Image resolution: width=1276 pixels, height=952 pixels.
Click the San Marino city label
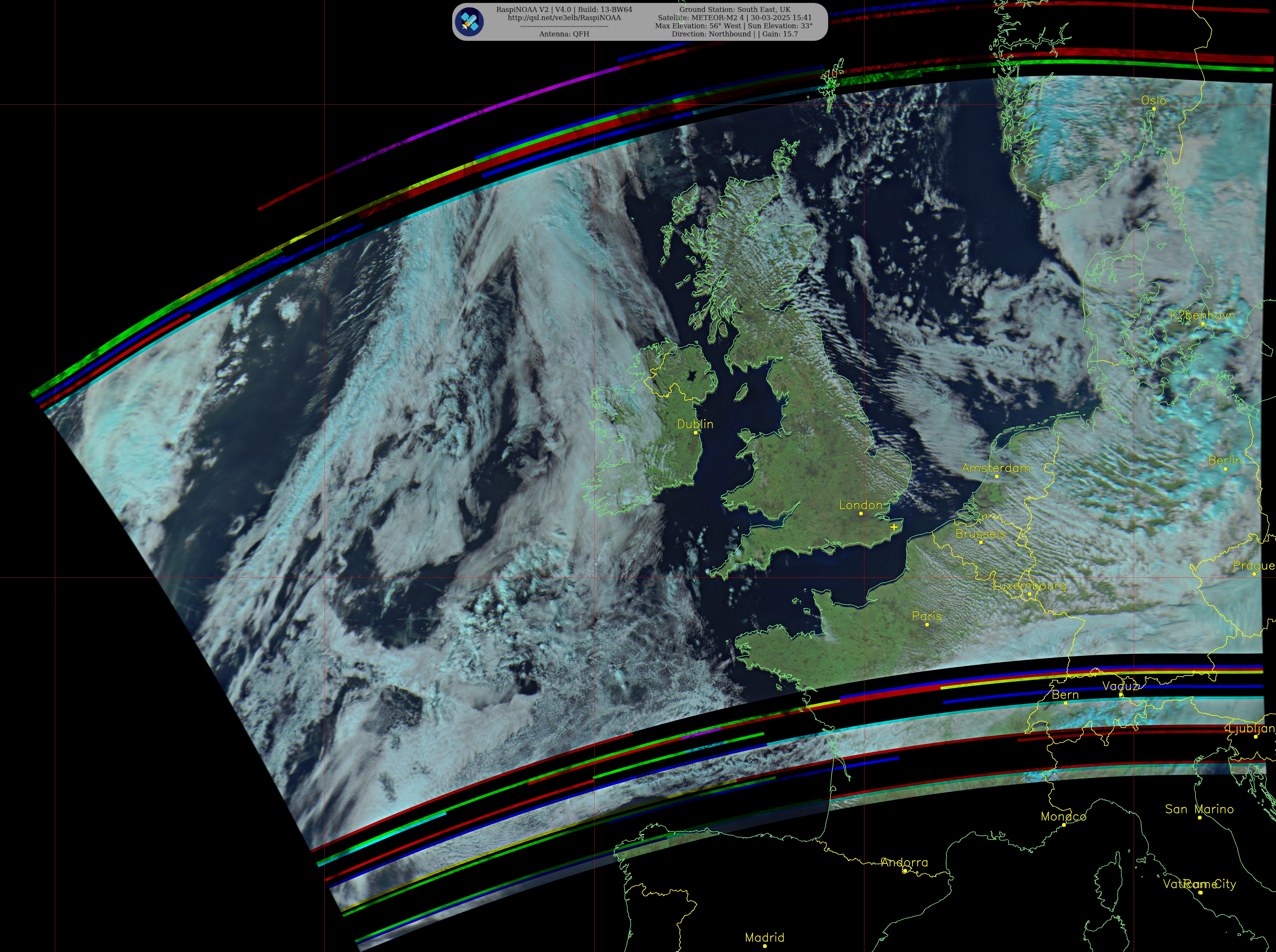(x=1199, y=809)
